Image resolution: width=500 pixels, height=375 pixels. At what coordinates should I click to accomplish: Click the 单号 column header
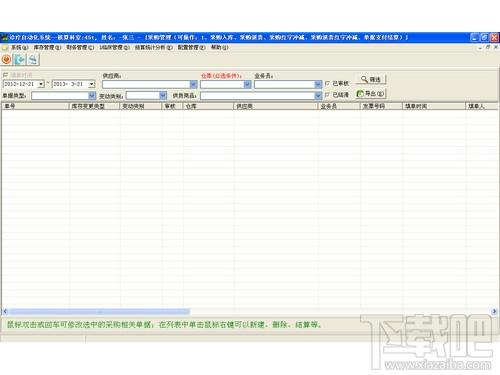click(35, 106)
